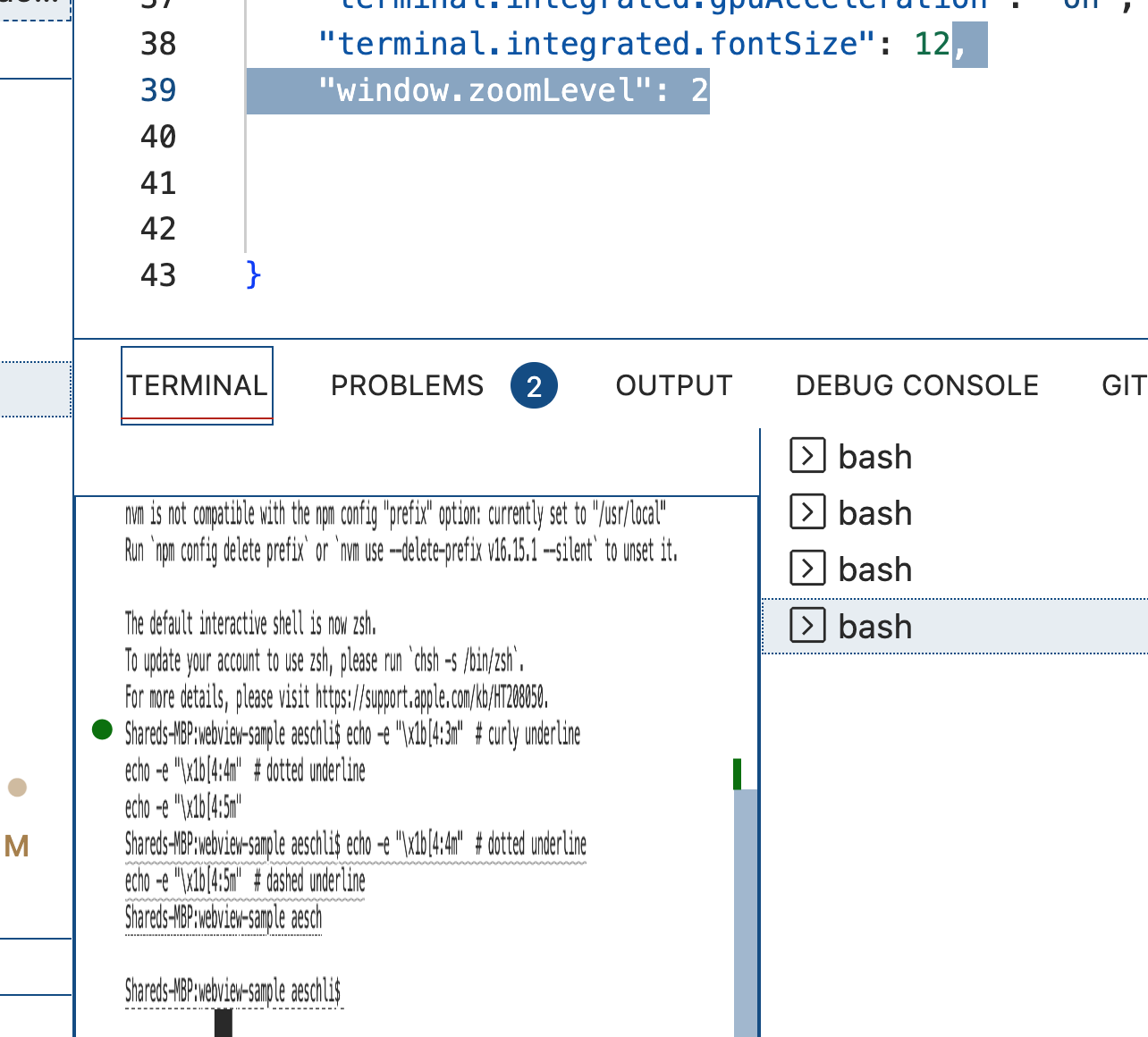Switch to the PROBLEMS tab
1148x1037 pixels.
[407, 385]
